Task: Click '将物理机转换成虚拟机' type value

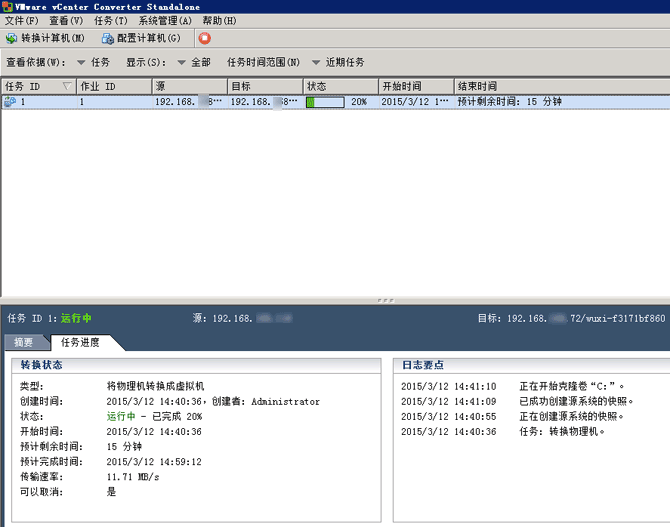Action: coord(156,386)
